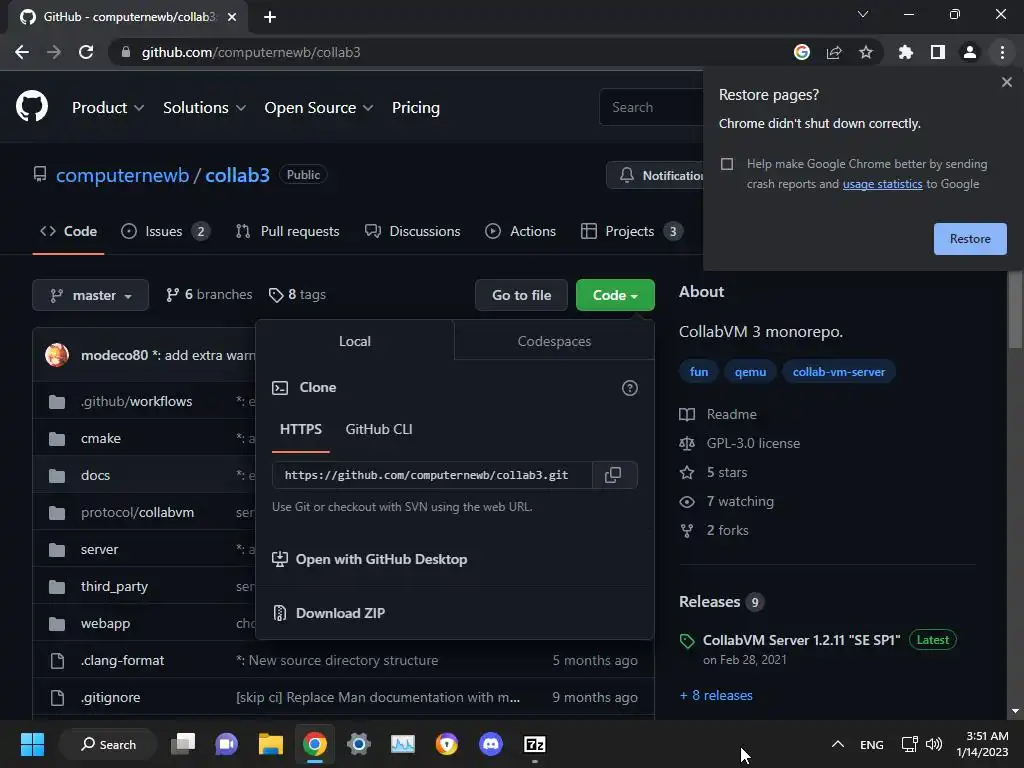Image resolution: width=1024 pixels, height=768 pixels.
Task: Select the HTTPS clone option
Action: tap(300, 429)
